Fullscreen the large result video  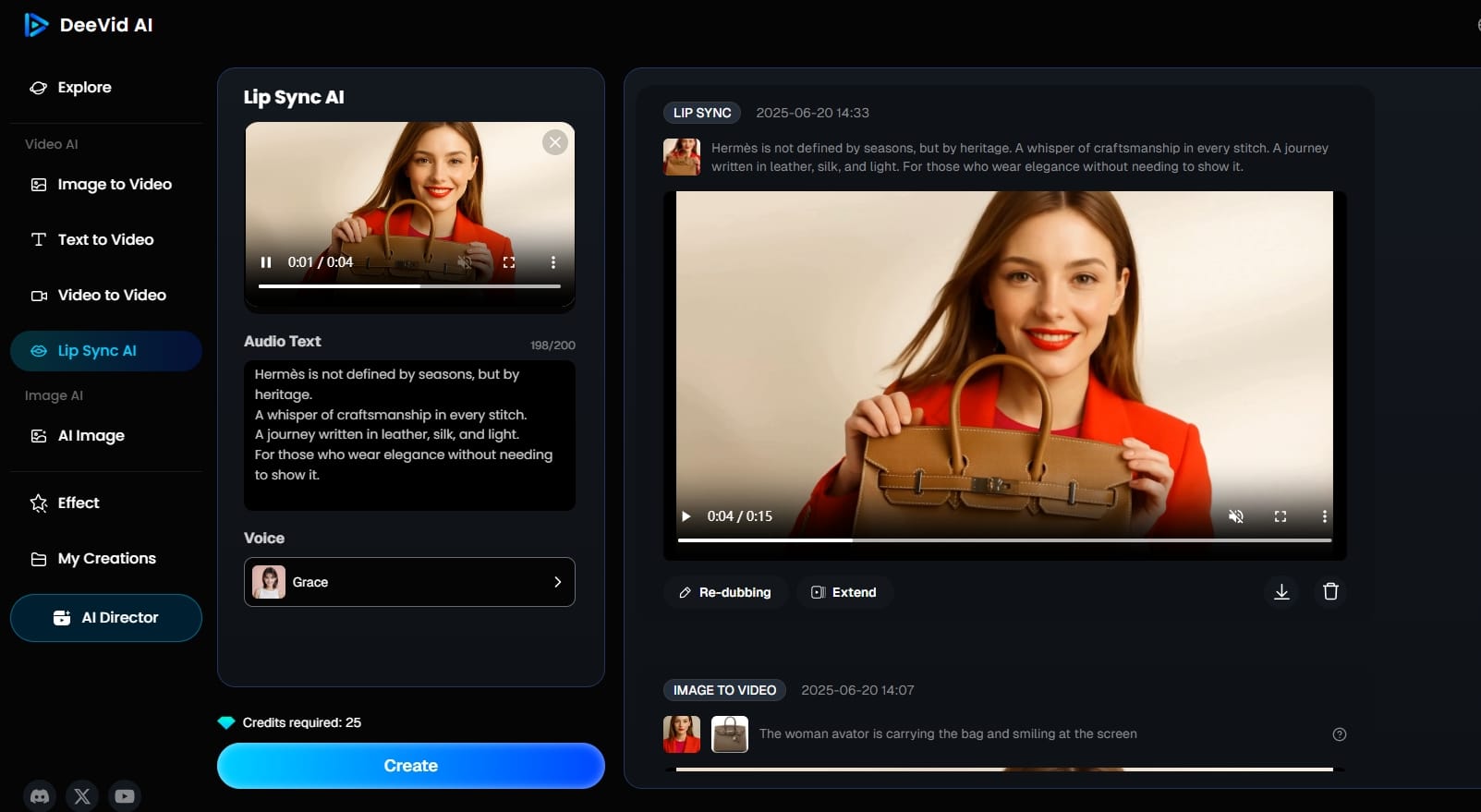(x=1281, y=516)
